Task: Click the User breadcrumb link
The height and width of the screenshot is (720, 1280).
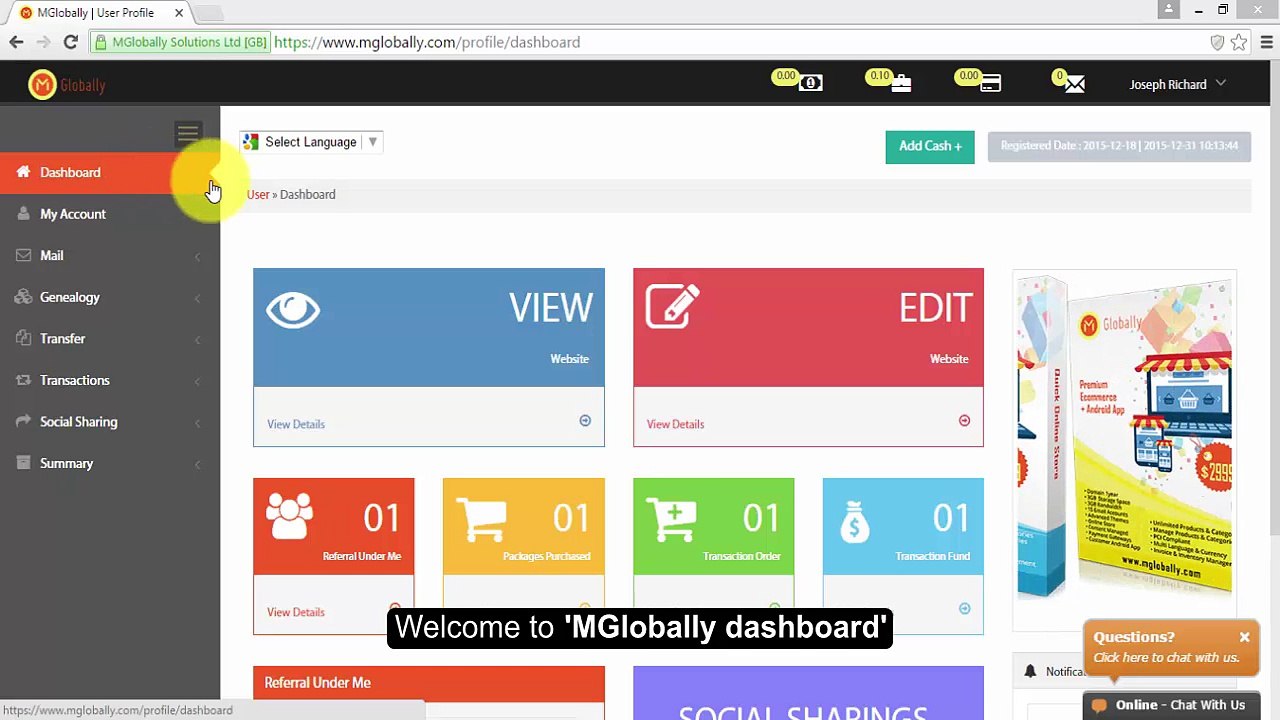Action: (258, 194)
